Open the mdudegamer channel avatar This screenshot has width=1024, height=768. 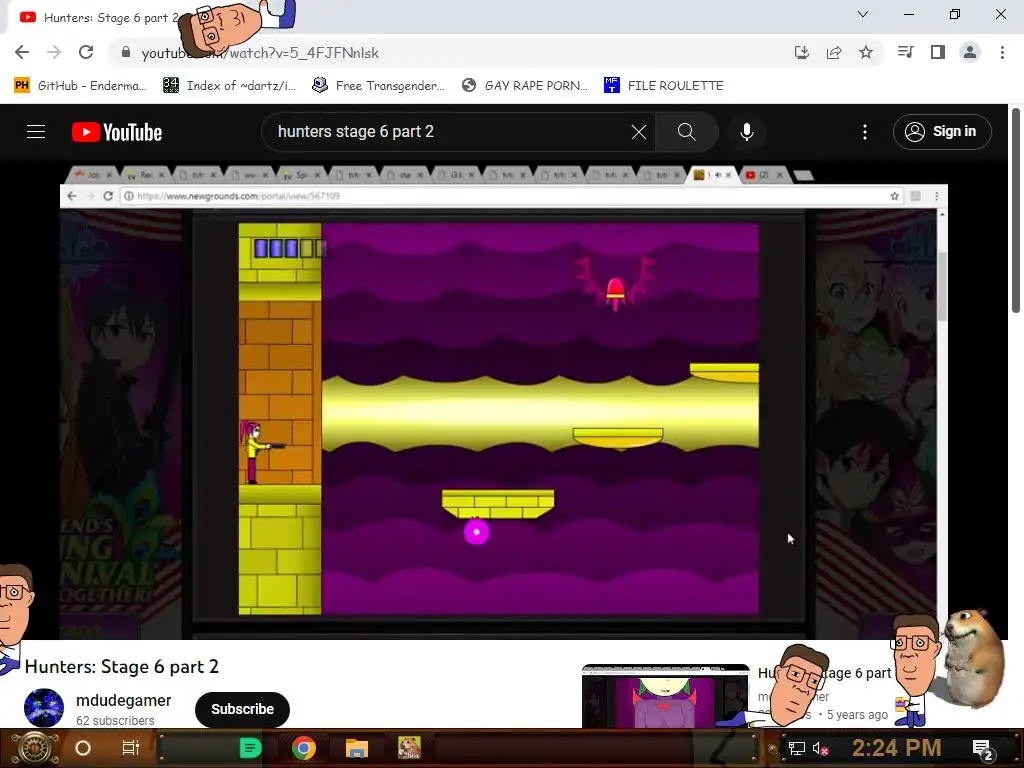(x=44, y=707)
